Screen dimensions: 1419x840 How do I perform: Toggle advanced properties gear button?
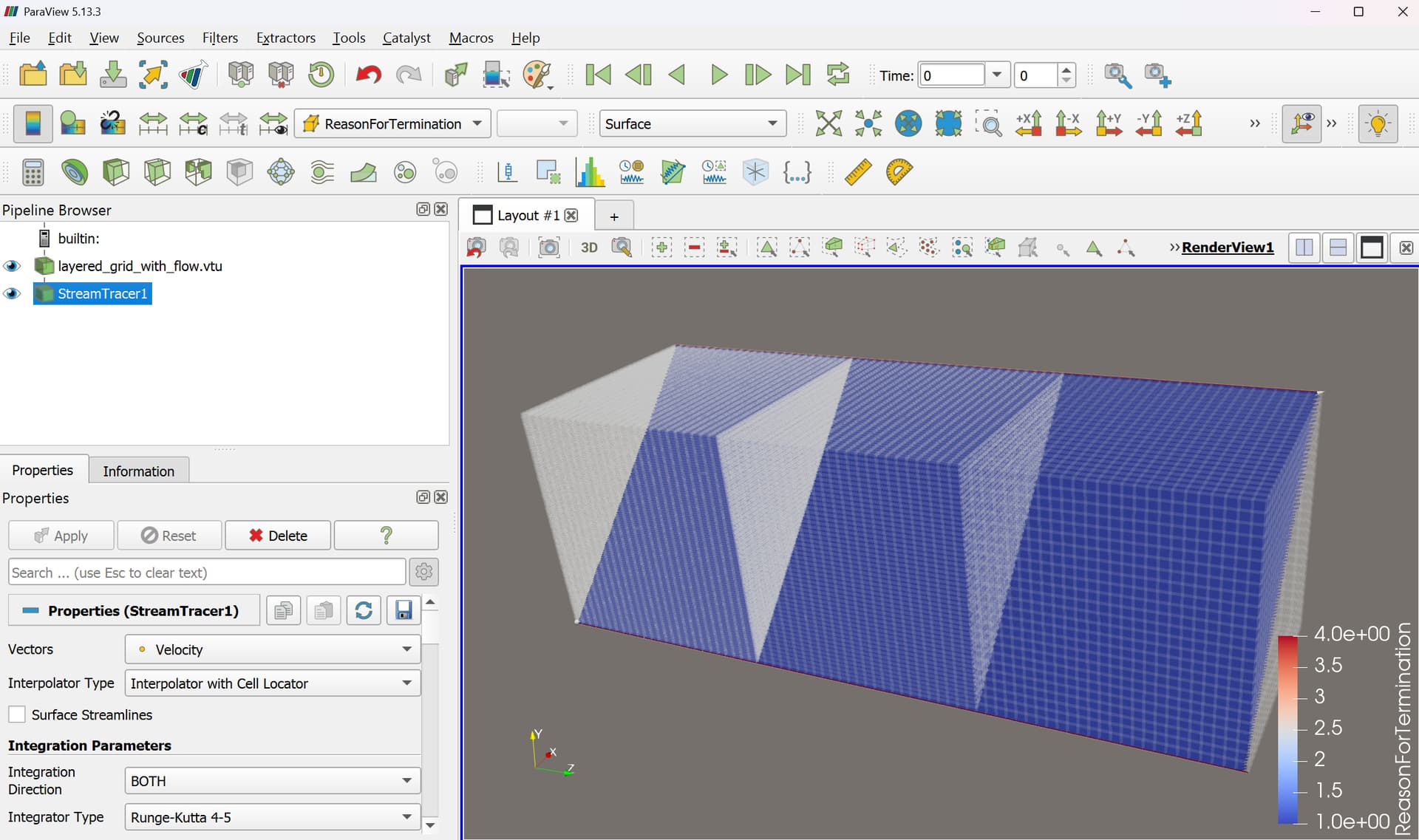point(423,572)
